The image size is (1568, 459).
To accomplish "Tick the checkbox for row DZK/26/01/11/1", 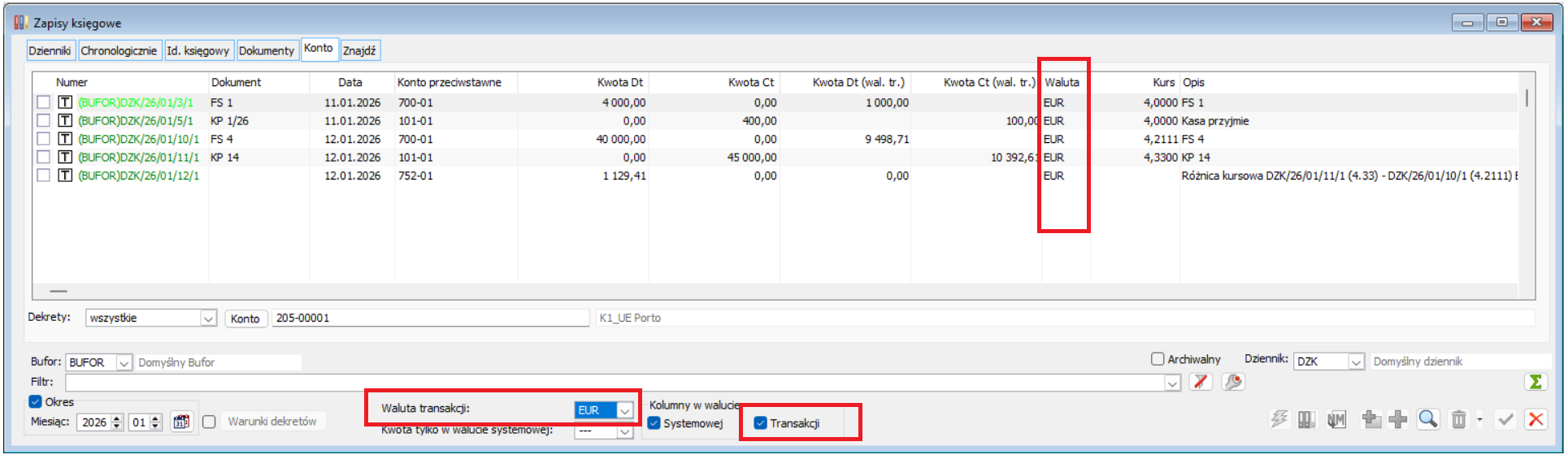I will 44,157.
